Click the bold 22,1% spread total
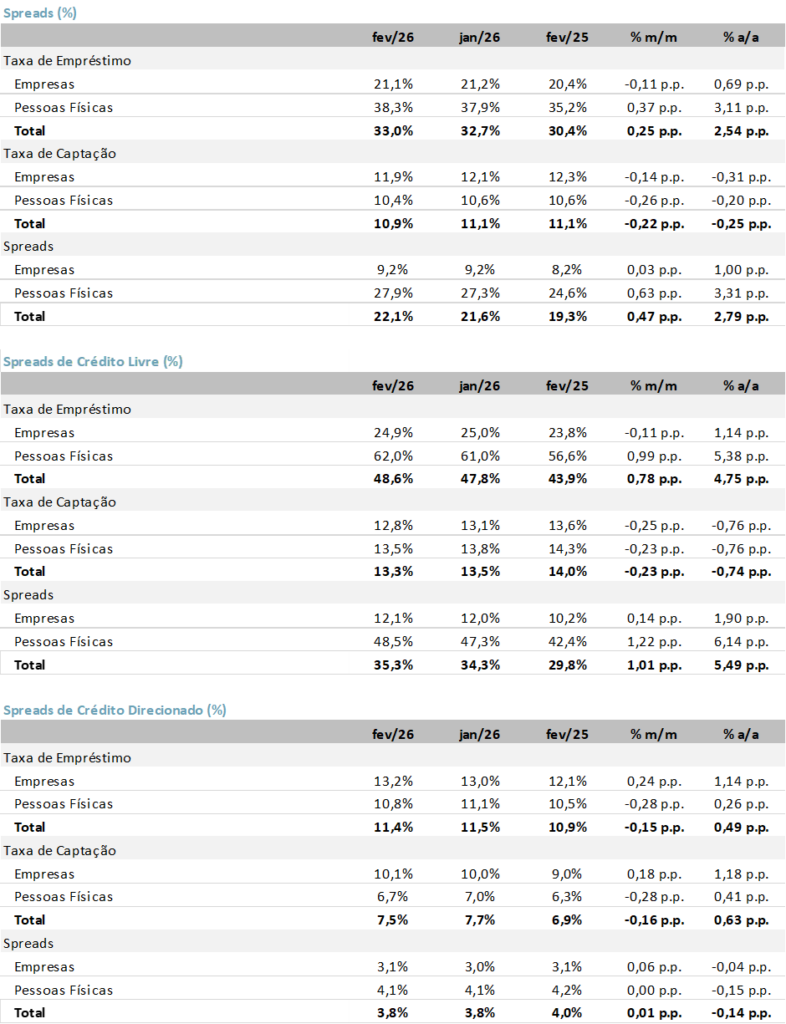 393,316
